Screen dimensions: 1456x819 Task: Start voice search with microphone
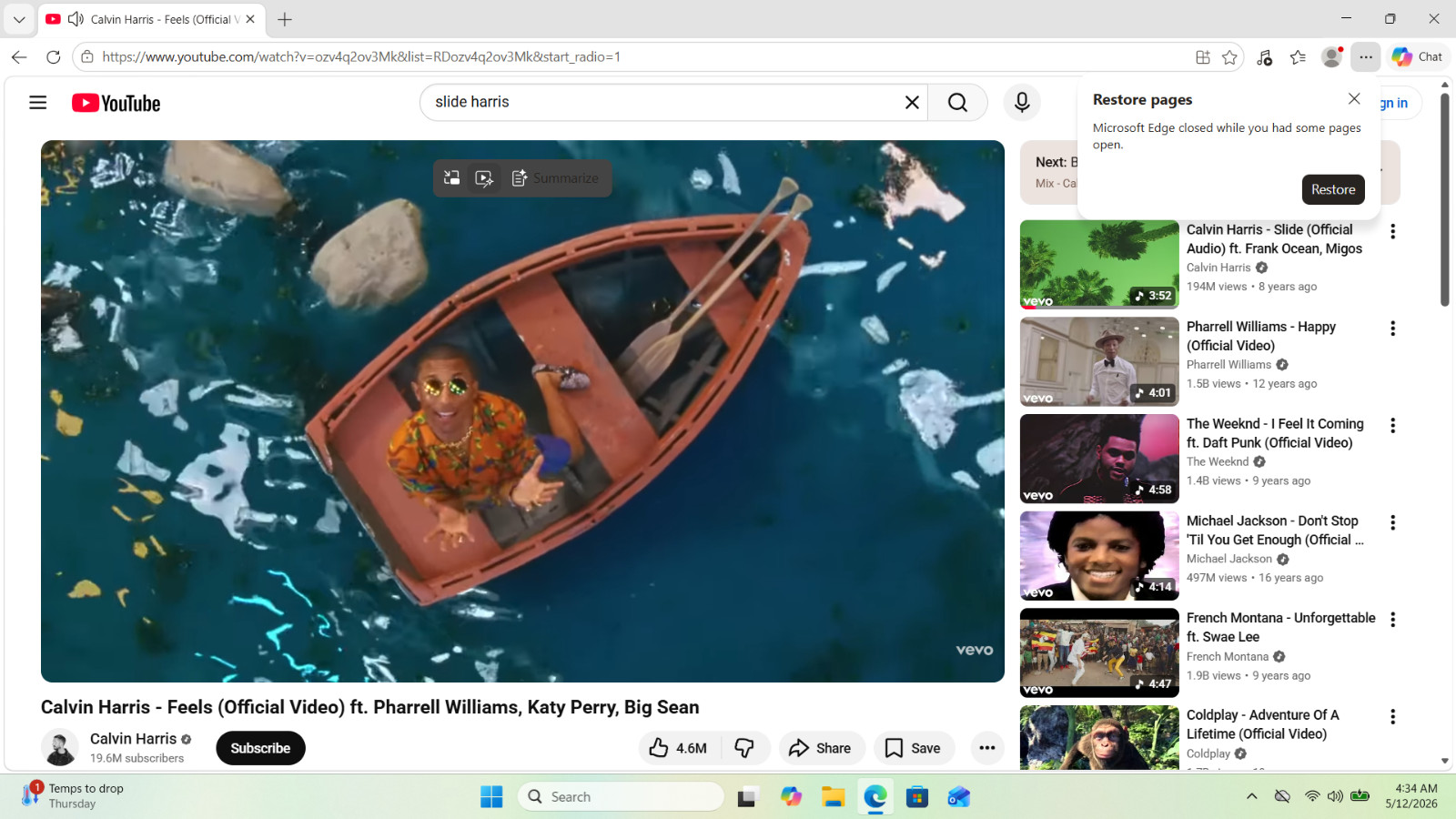point(1022,103)
